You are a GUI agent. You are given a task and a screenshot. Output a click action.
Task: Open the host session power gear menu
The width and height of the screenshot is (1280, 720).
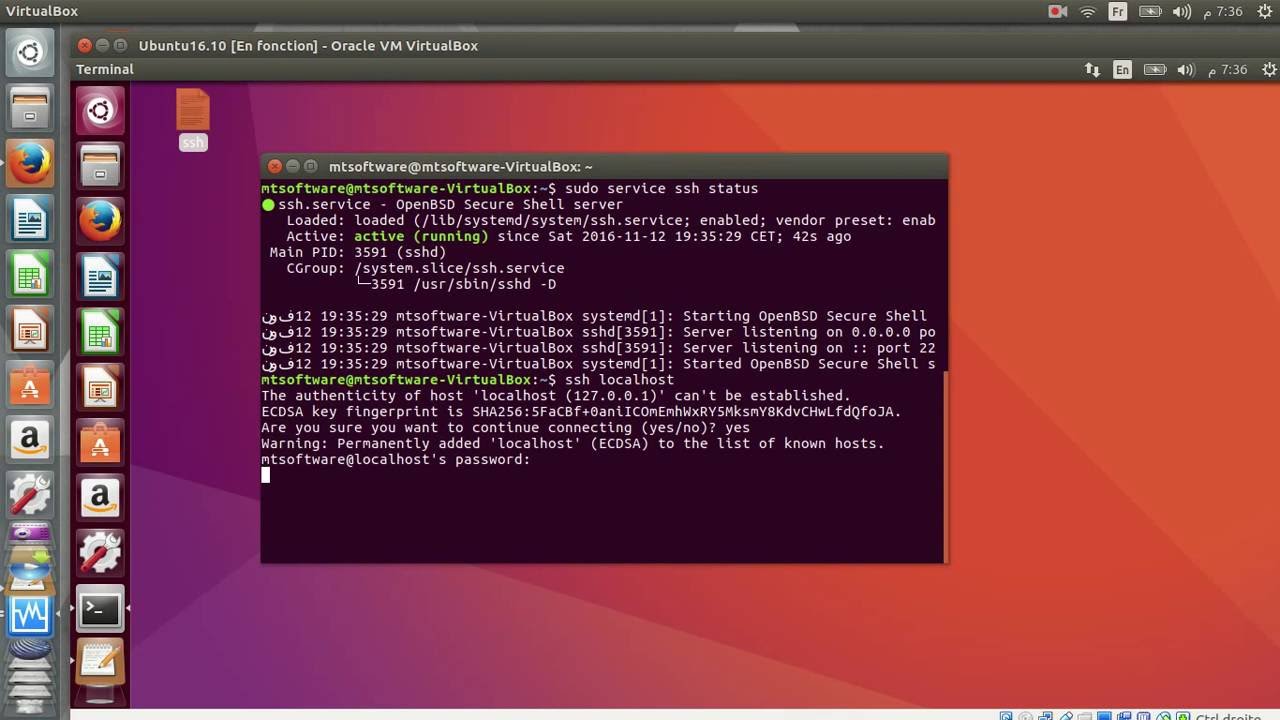pyautogui.click(x=1263, y=12)
